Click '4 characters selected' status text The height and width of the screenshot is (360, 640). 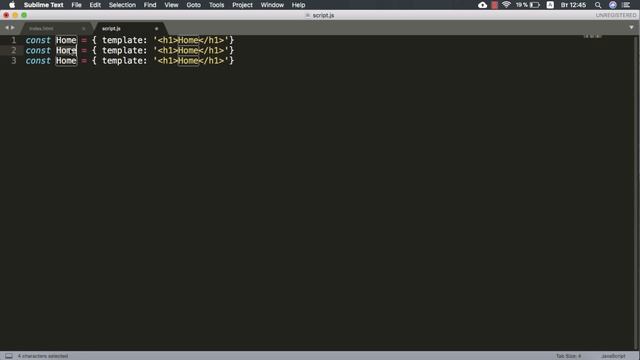coord(43,356)
